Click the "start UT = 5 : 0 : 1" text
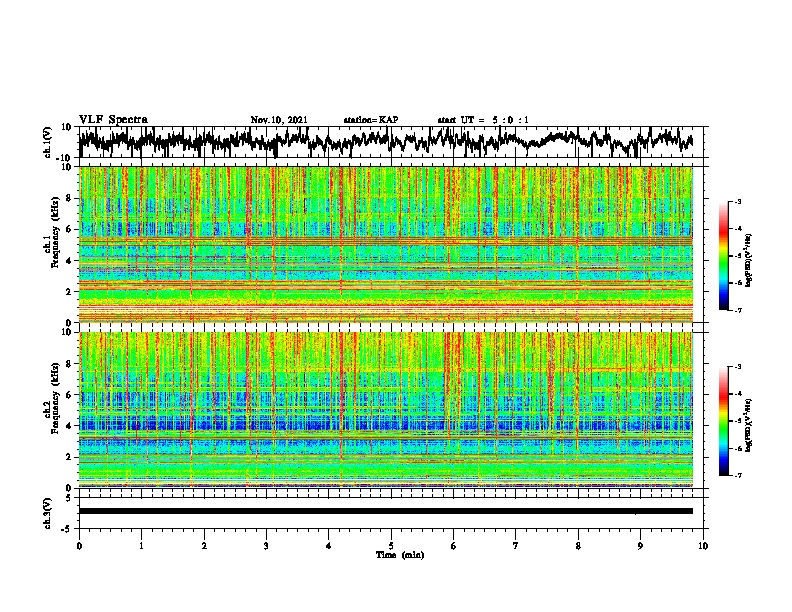 [x=483, y=120]
